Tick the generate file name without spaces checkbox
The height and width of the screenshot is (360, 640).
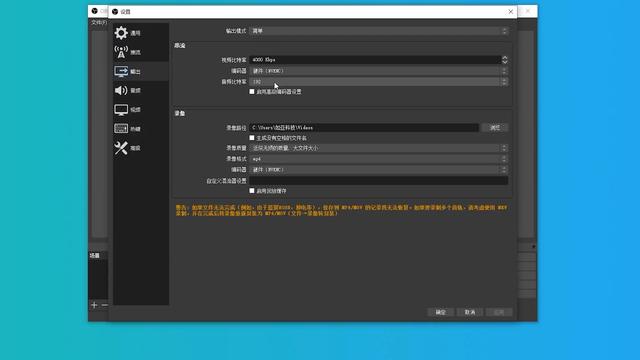pyautogui.click(x=252, y=138)
